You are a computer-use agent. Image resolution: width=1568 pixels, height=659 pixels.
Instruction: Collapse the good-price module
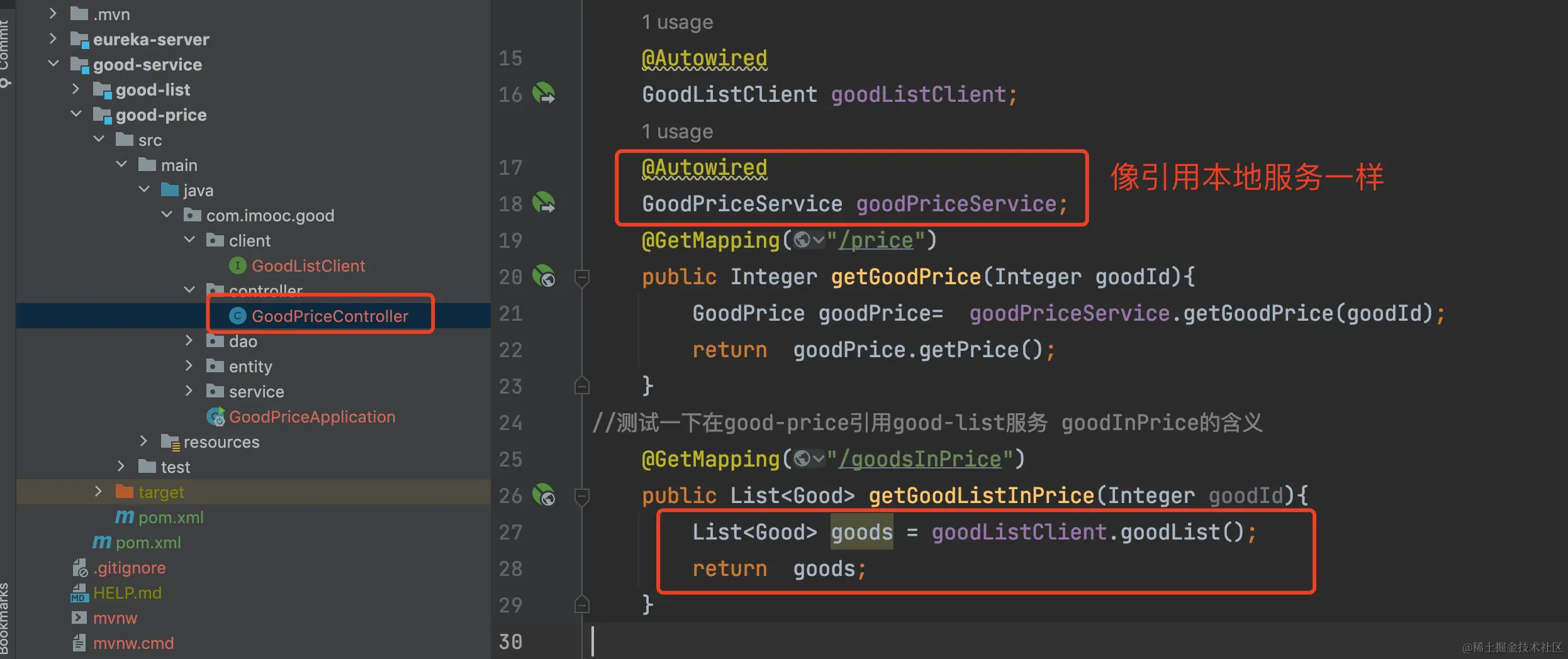pos(76,114)
